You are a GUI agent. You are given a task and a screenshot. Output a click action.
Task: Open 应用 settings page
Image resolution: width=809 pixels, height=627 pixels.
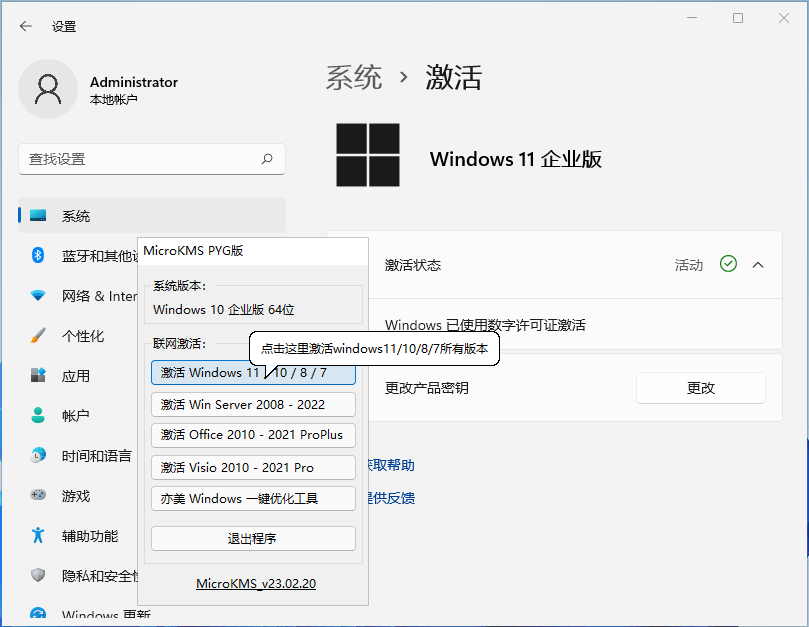(75, 376)
